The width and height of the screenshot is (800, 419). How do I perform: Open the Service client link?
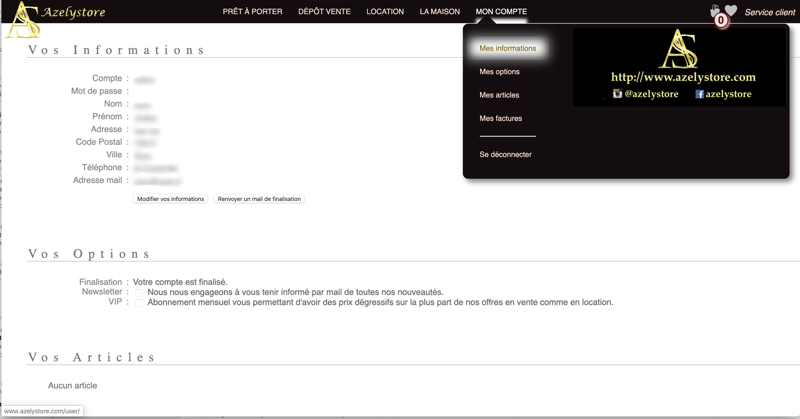pos(770,13)
